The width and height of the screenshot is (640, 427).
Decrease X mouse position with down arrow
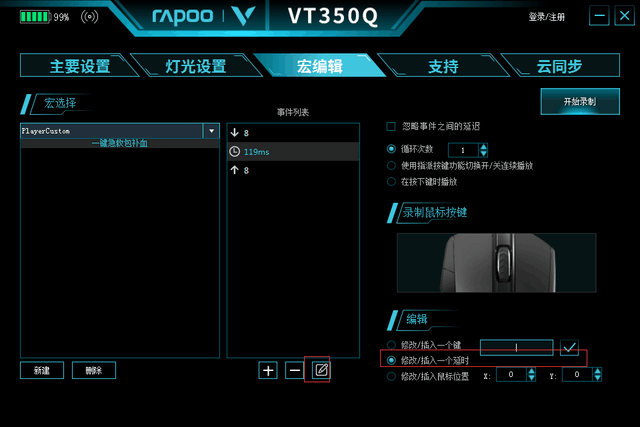(531, 378)
